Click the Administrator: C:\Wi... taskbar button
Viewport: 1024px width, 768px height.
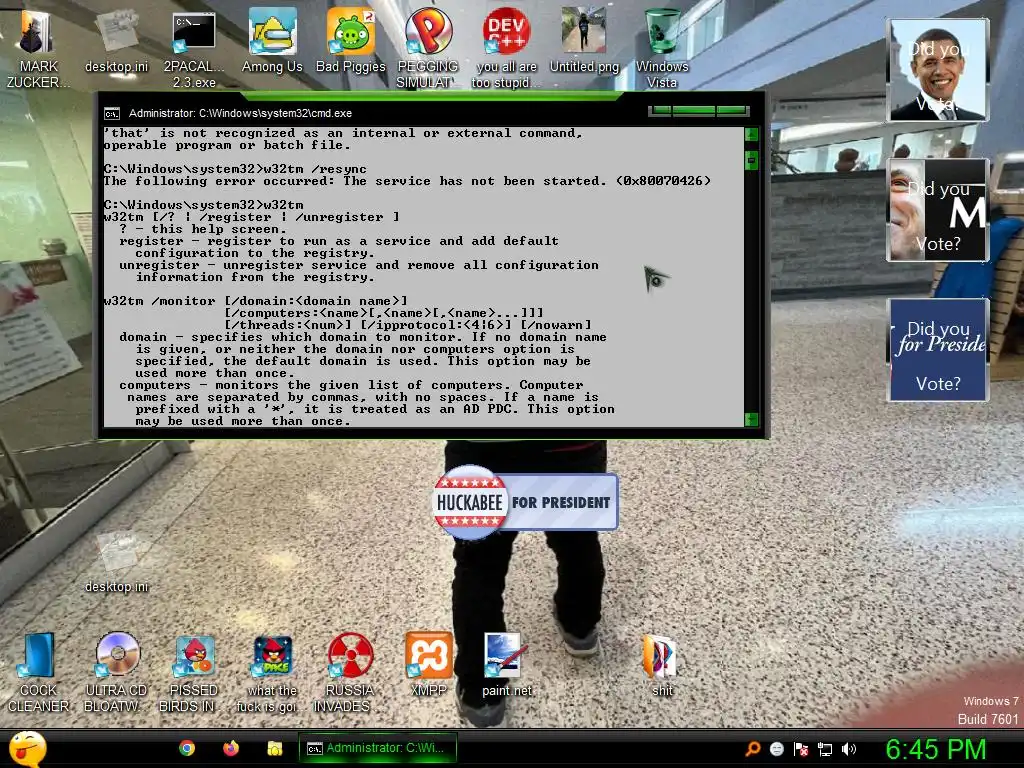pos(377,748)
